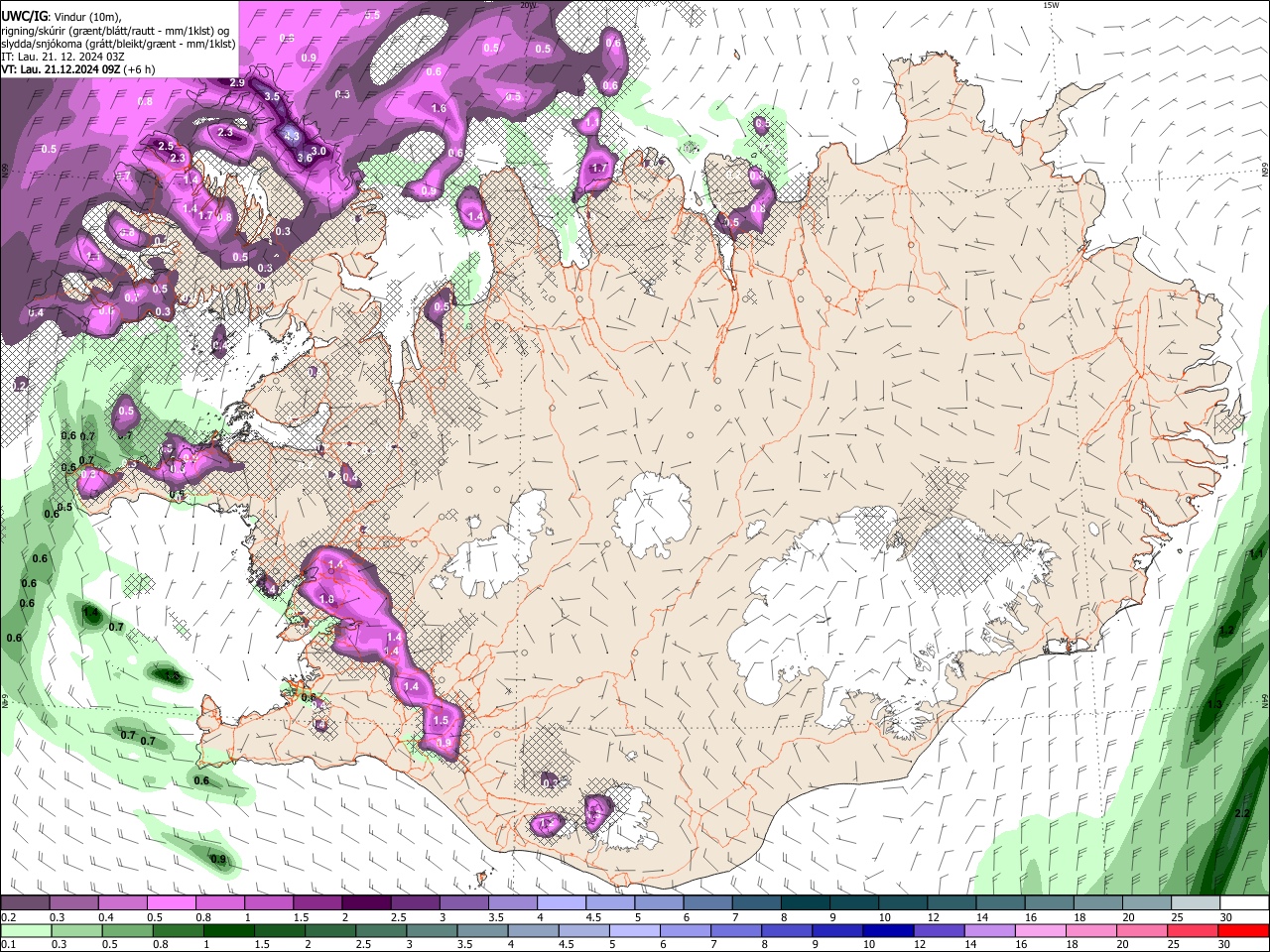Click the 15W longitude label
This screenshot has width=1270, height=952.
[1051, 5]
